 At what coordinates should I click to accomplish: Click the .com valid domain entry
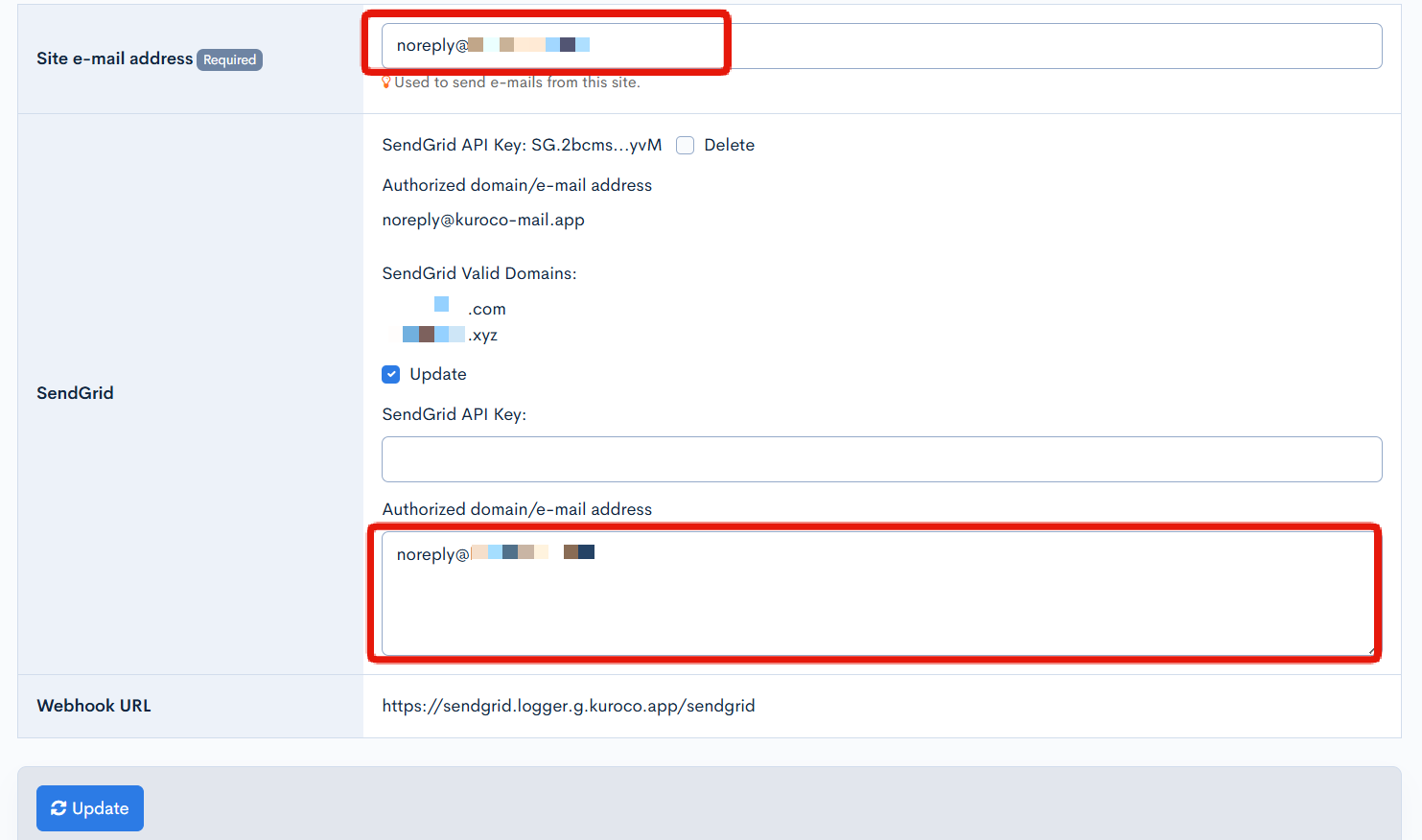click(470, 309)
